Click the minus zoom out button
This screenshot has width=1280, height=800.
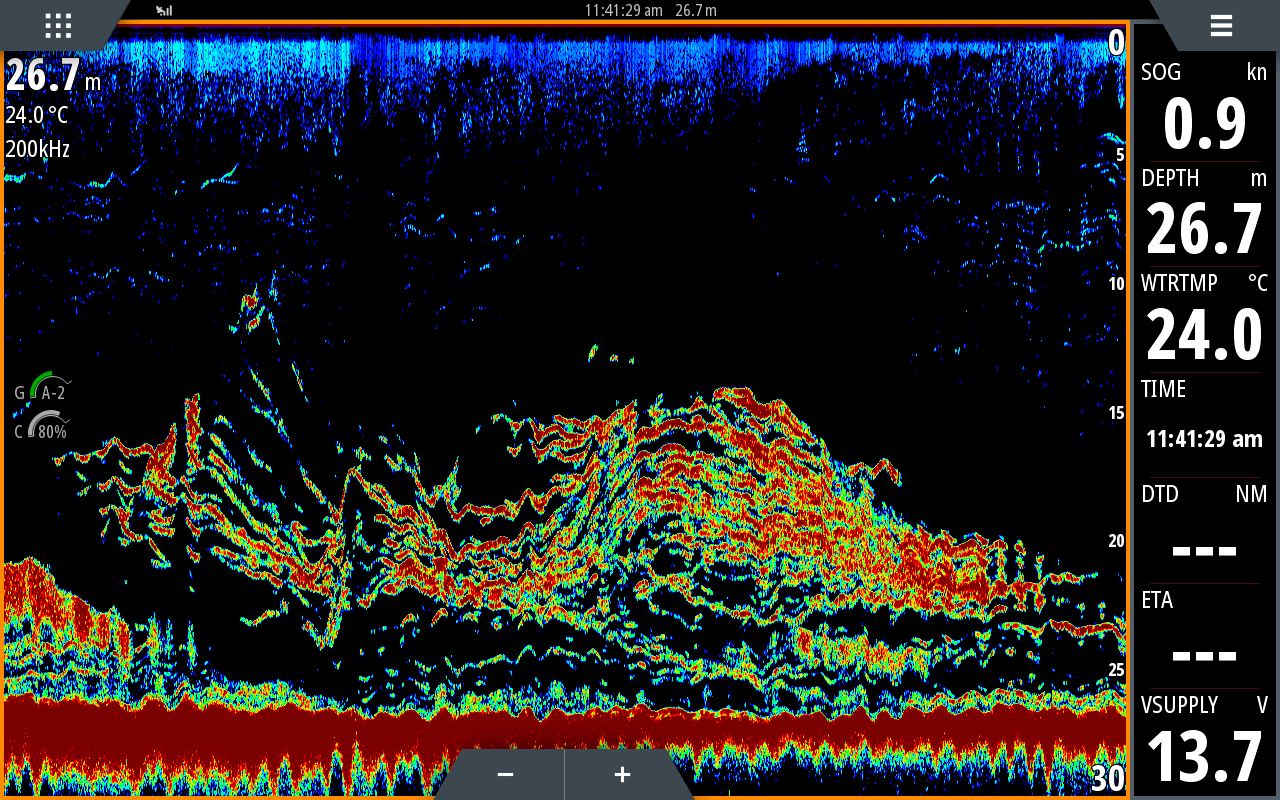point(505,774)
